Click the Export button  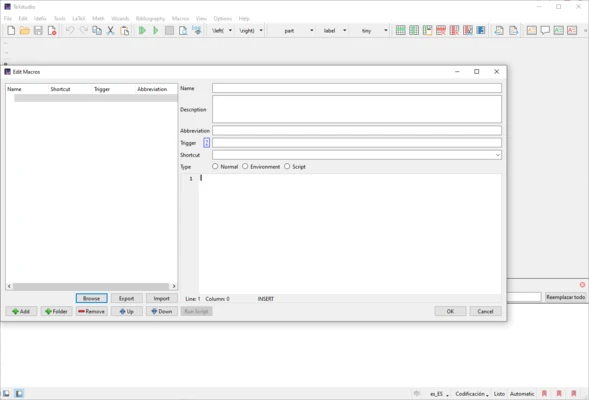(126, 298)
